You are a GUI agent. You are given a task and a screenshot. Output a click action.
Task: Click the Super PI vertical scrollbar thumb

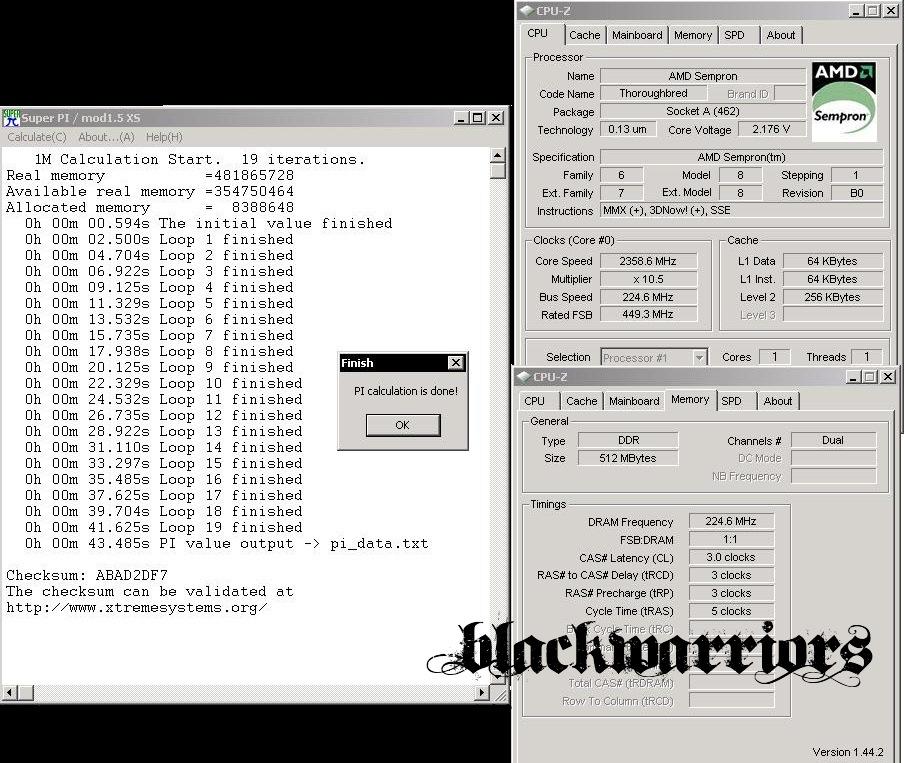(x=498, y=171)
